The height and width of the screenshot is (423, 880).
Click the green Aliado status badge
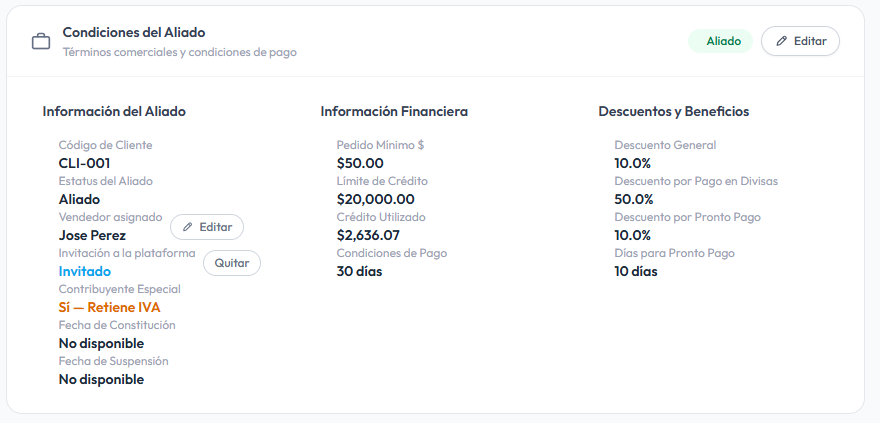(x=721, y=41)
